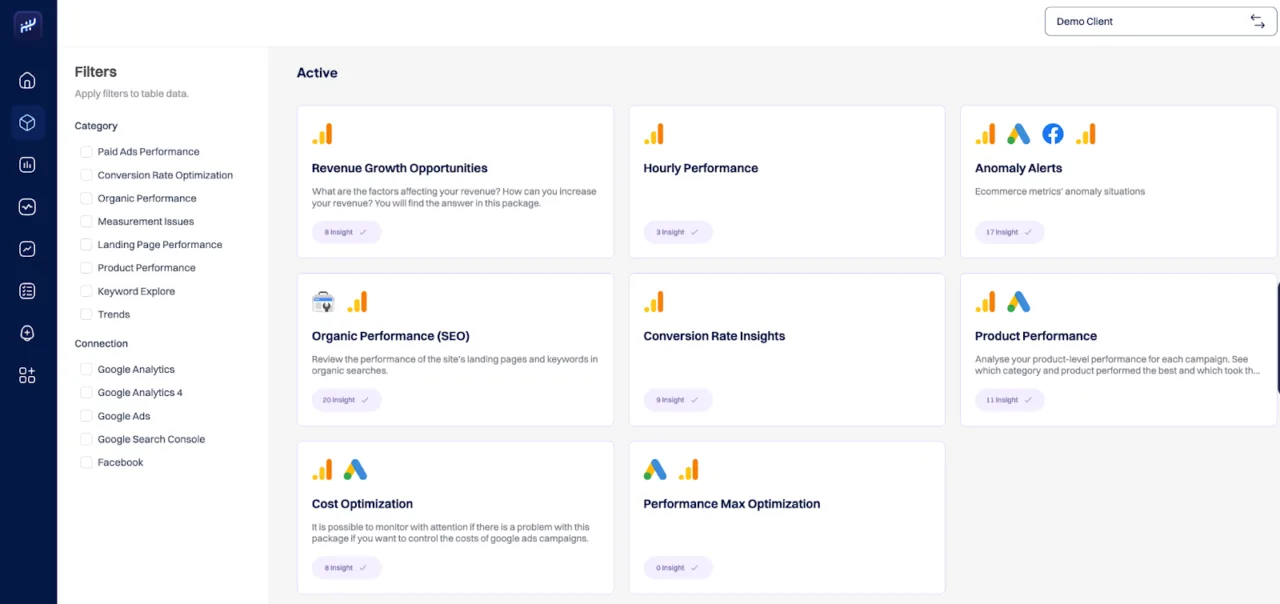
Task: Open the Conversion Rate Insights card title
Action: click(714, 336)
